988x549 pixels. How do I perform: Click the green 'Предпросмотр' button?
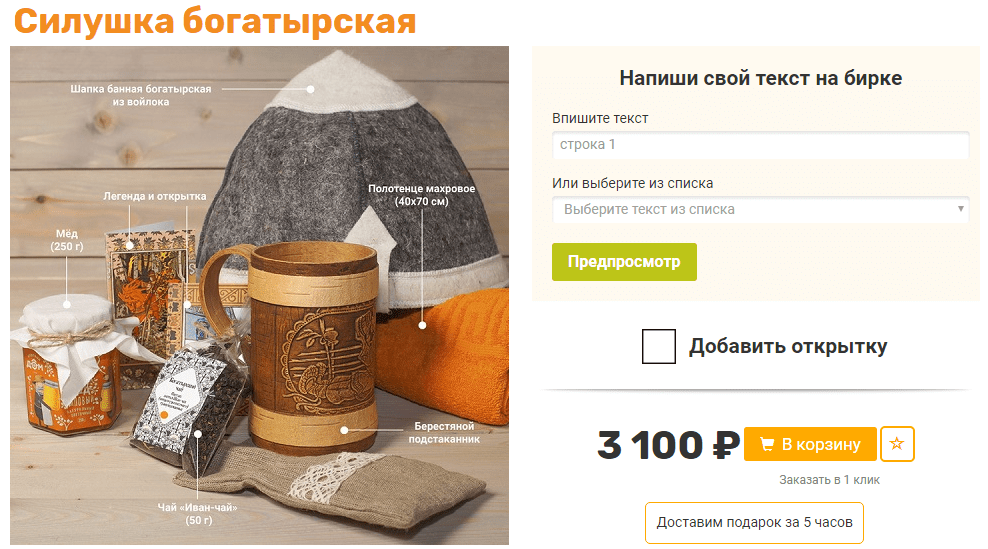click(624, 262)
